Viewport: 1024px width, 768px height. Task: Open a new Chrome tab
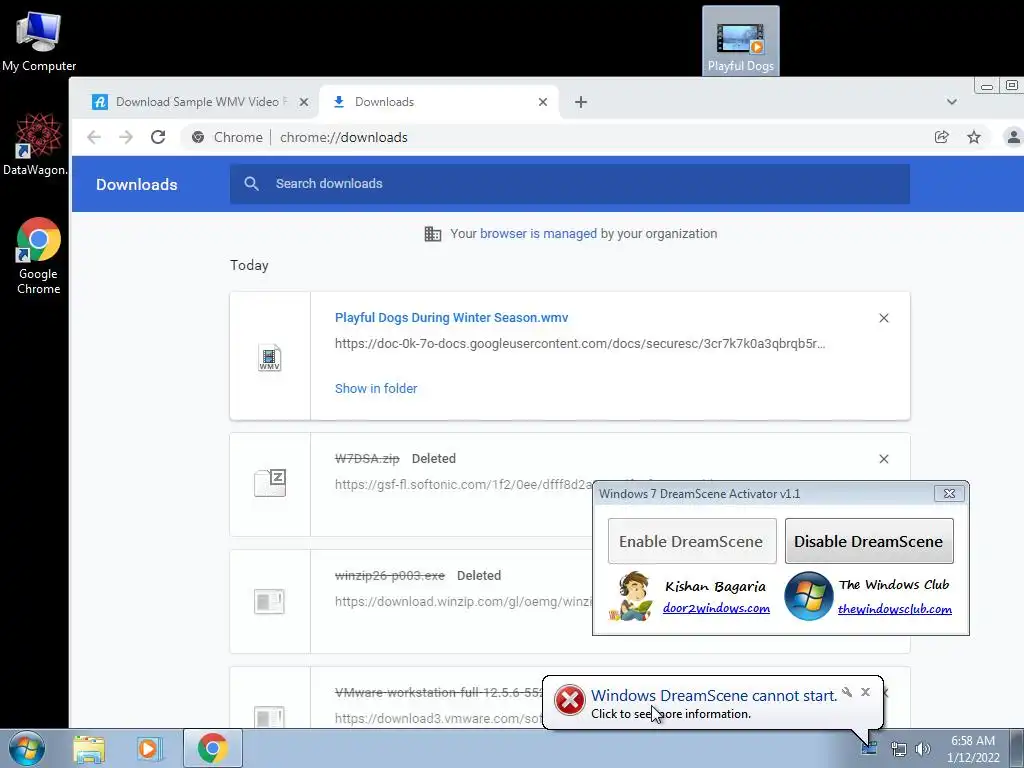pos(581,102)
